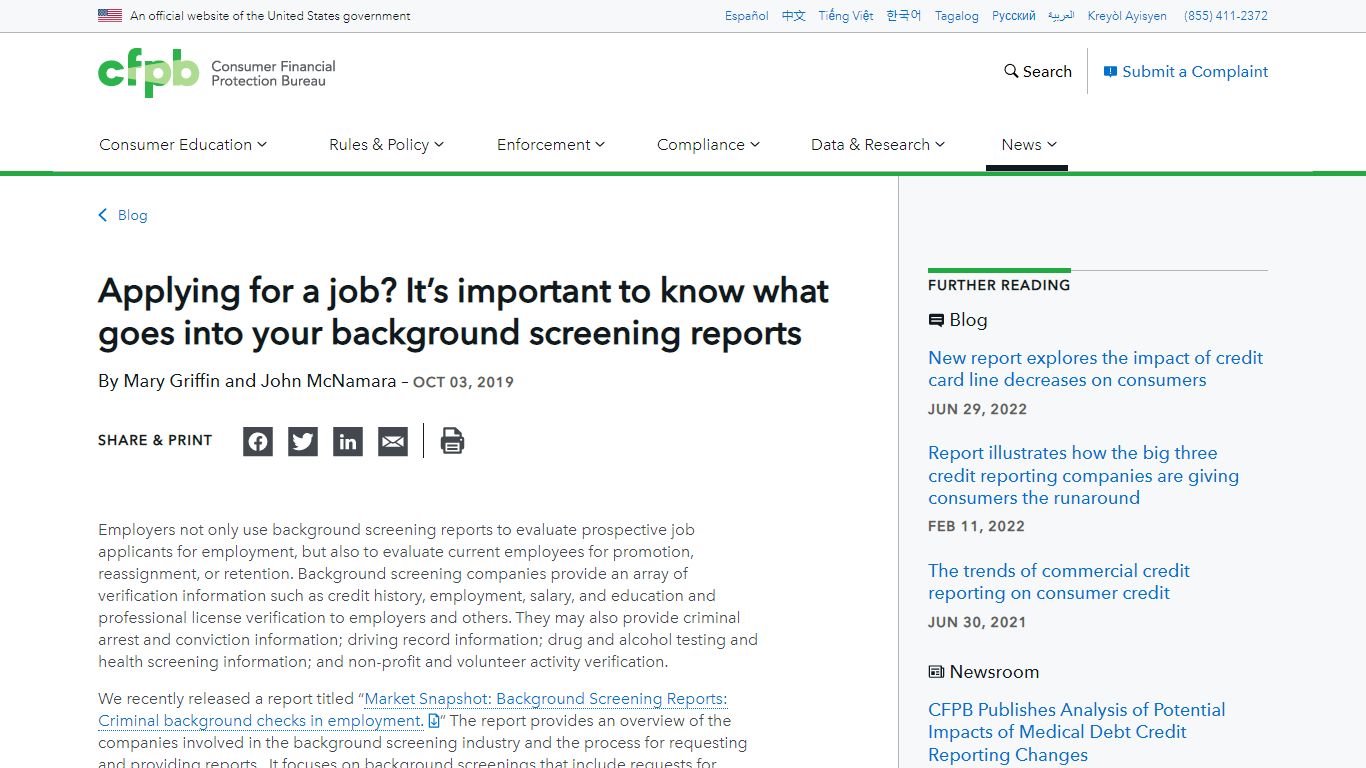Click official US government website notice
The width and height of the screenshot is (1366, 768).
pyautogui.click(x=270, y=16)
